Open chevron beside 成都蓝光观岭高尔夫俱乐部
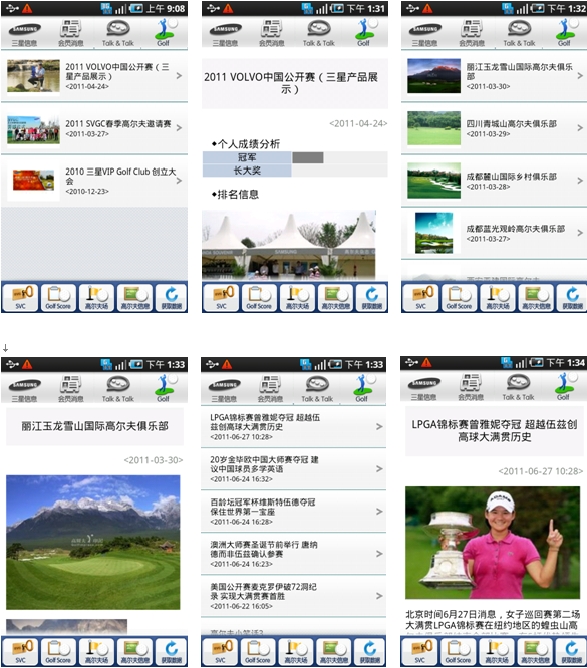The height and width of the screenshot is (668, 587). (x=580, y=233)
